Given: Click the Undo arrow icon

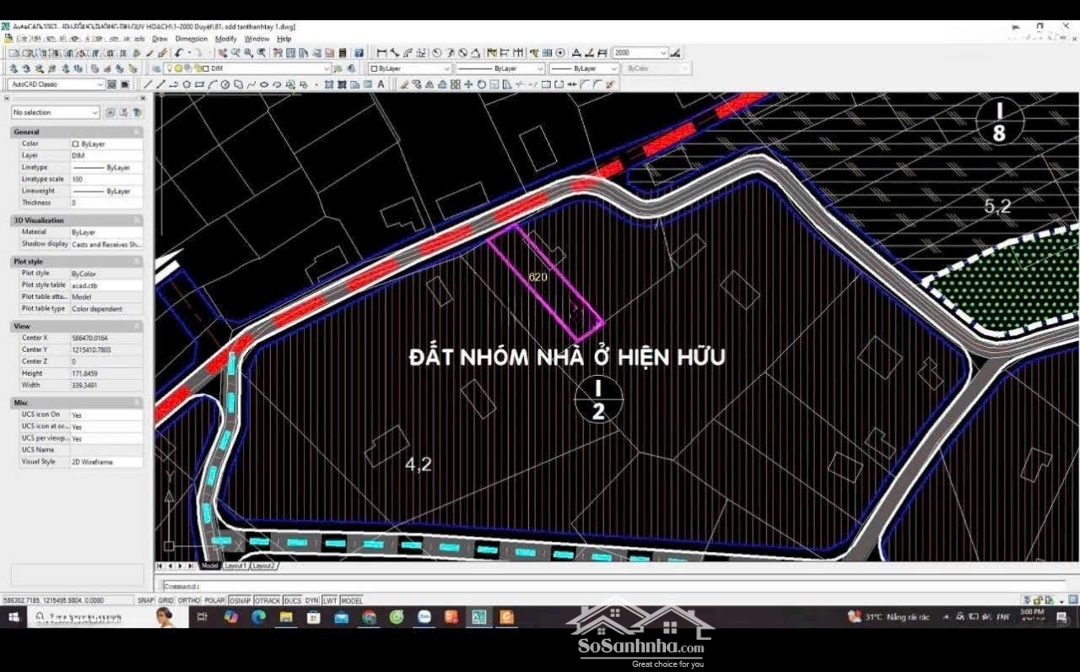Looking at the screenshot, I should pos(180,53).
